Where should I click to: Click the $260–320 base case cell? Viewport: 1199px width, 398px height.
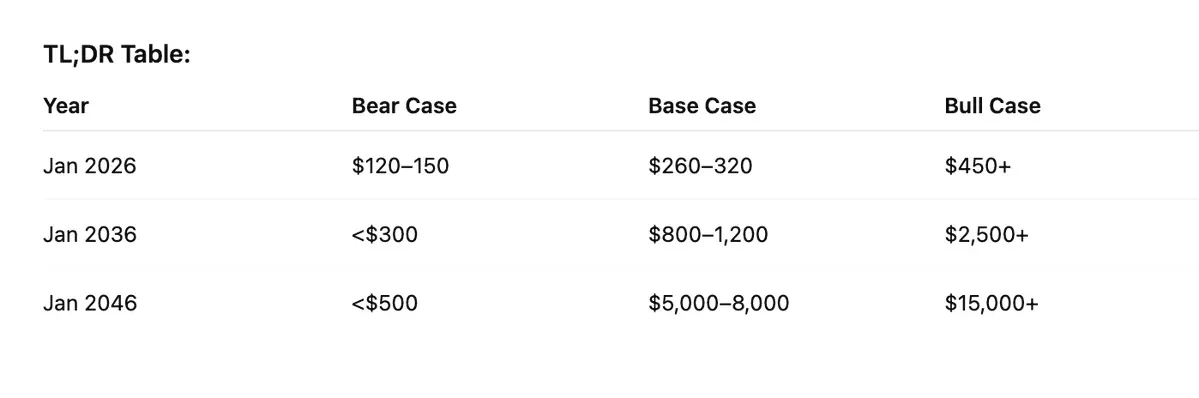(700, 165)
